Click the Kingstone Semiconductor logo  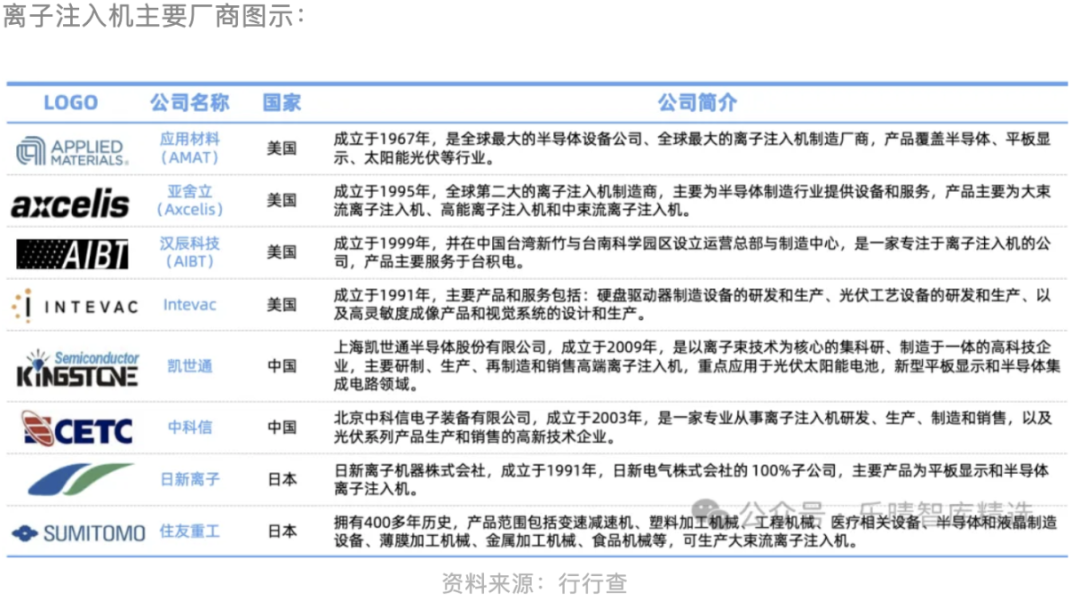tap(78, 368)
